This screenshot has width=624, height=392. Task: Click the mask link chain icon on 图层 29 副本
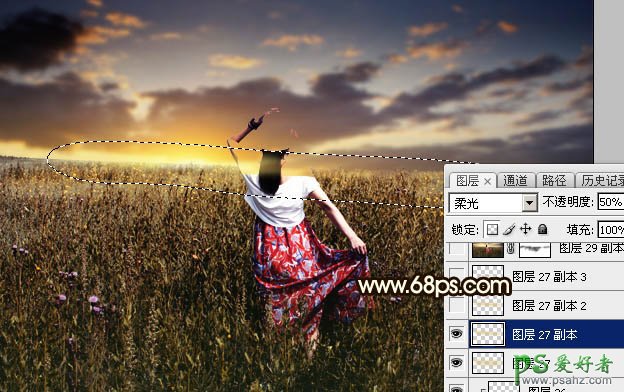[x=511, y=249]
